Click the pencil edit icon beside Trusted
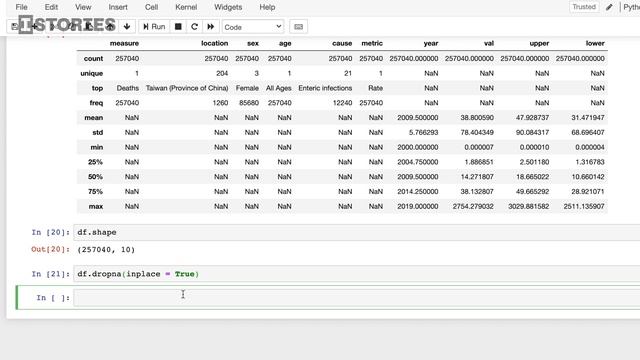The image size is (640, 360). pos(609,7)
